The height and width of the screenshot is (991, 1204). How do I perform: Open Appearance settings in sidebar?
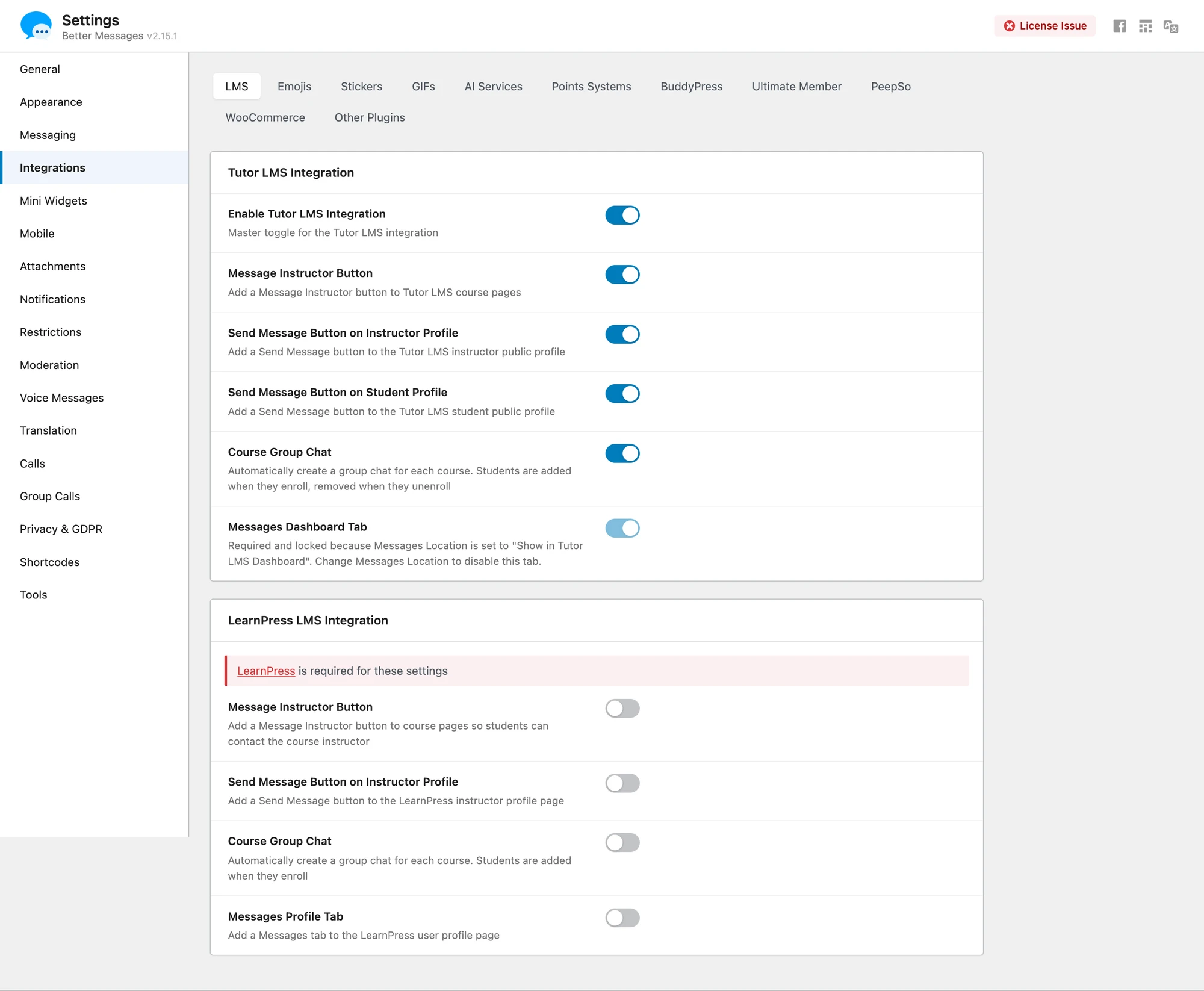[x=95, y=102]
